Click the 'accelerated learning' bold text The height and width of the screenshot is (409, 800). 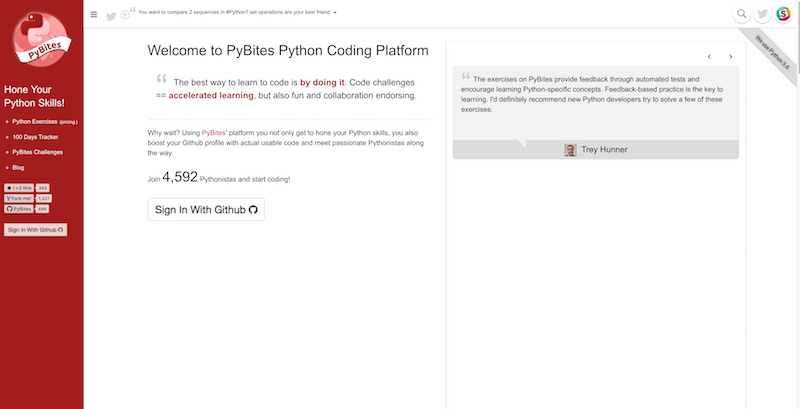[211, 95]
